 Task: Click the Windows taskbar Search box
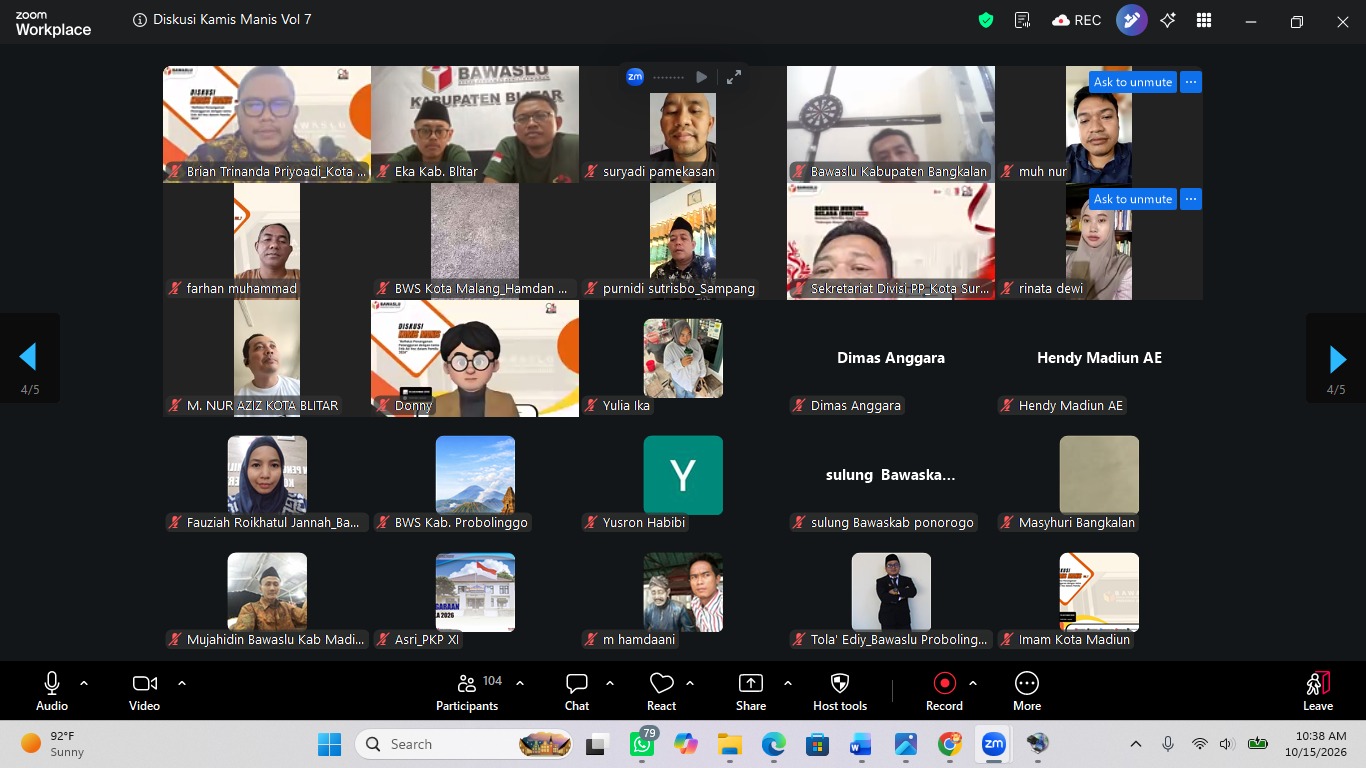[x=465, y=744]
